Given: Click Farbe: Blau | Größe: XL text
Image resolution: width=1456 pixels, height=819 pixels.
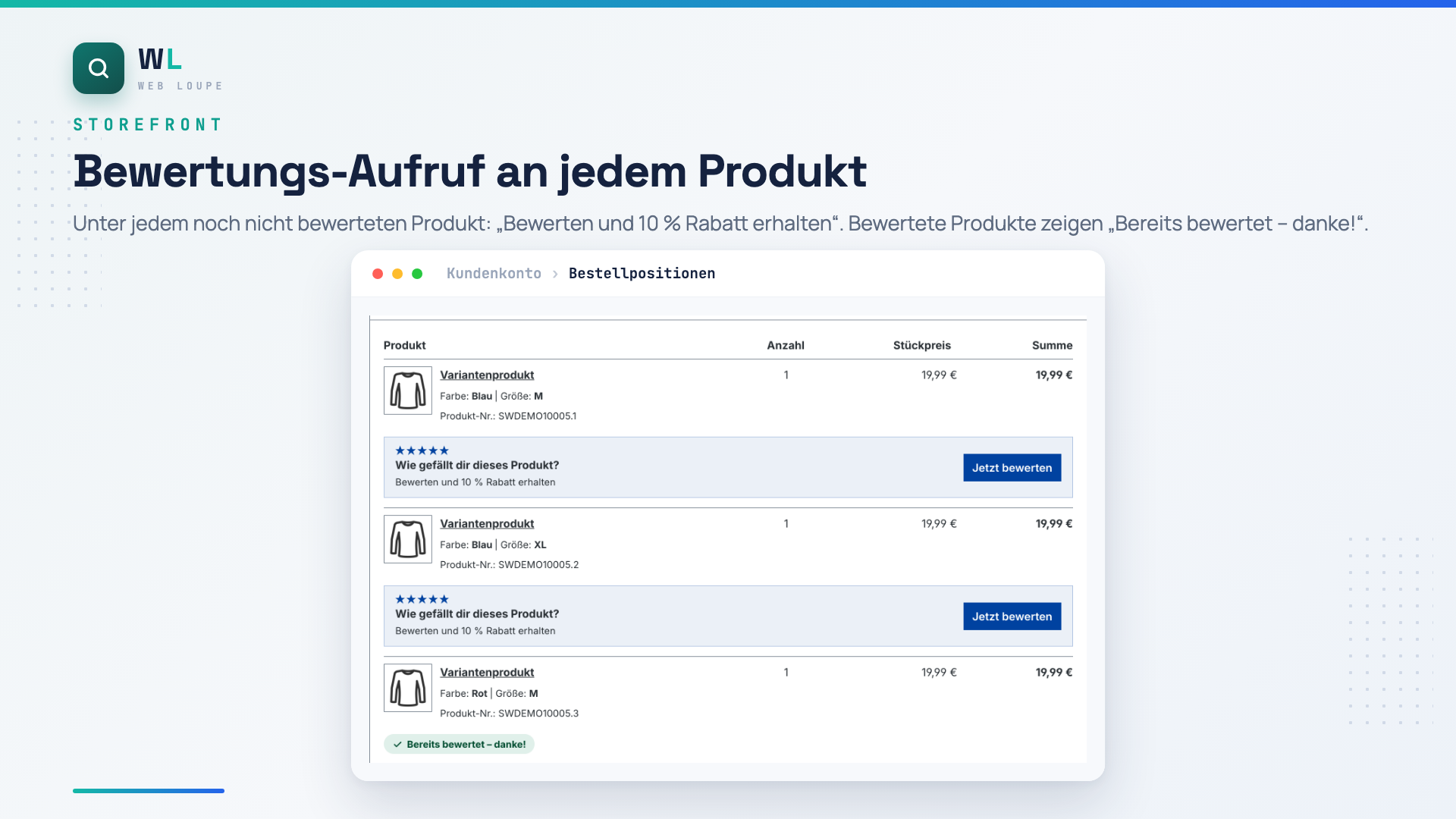Looking at the screenshot, I should tap(493, 544).
